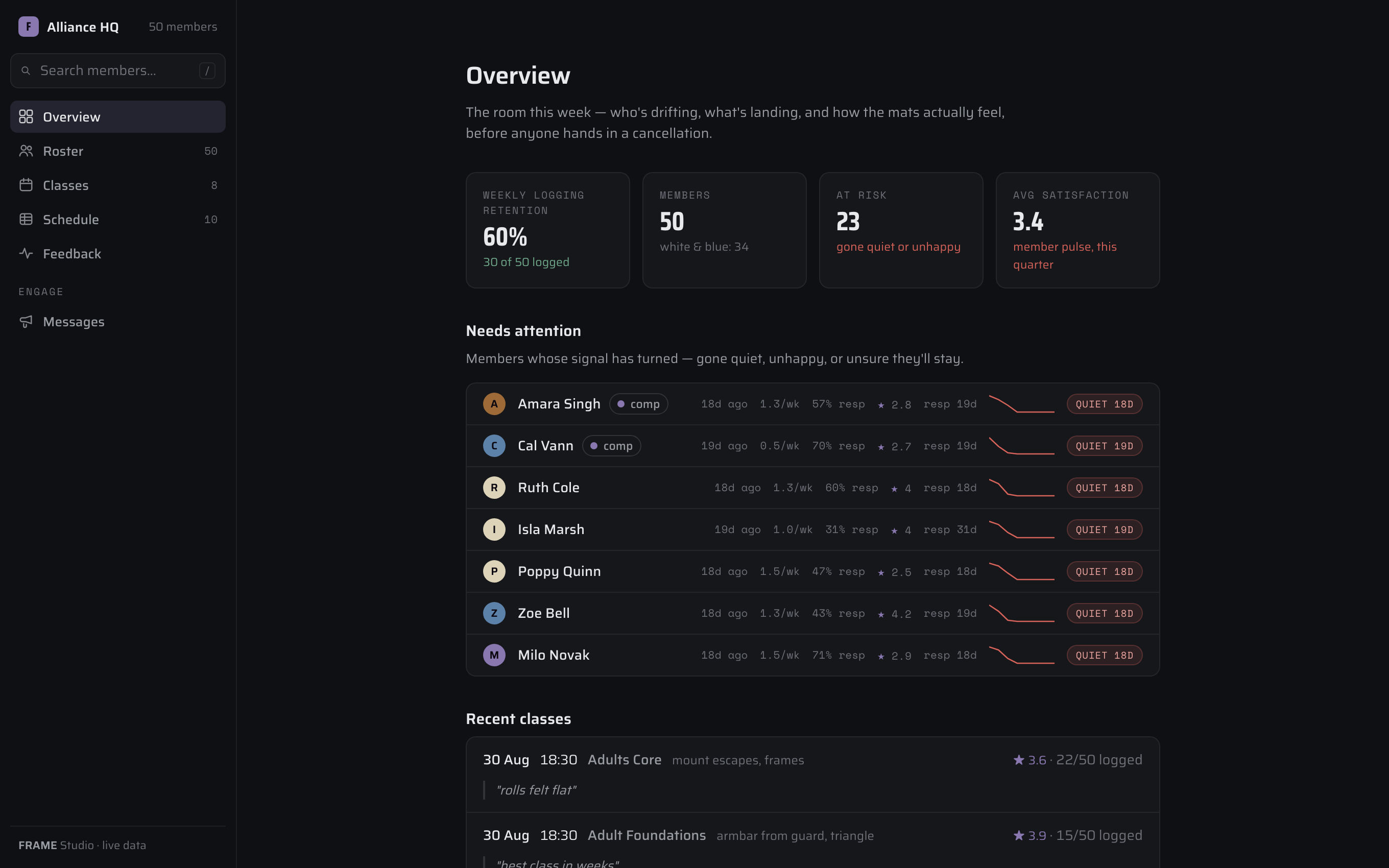The image size is (1389, 868).
Task: Click the Feedback pulse icon
Action: click(x=26, y=253)
